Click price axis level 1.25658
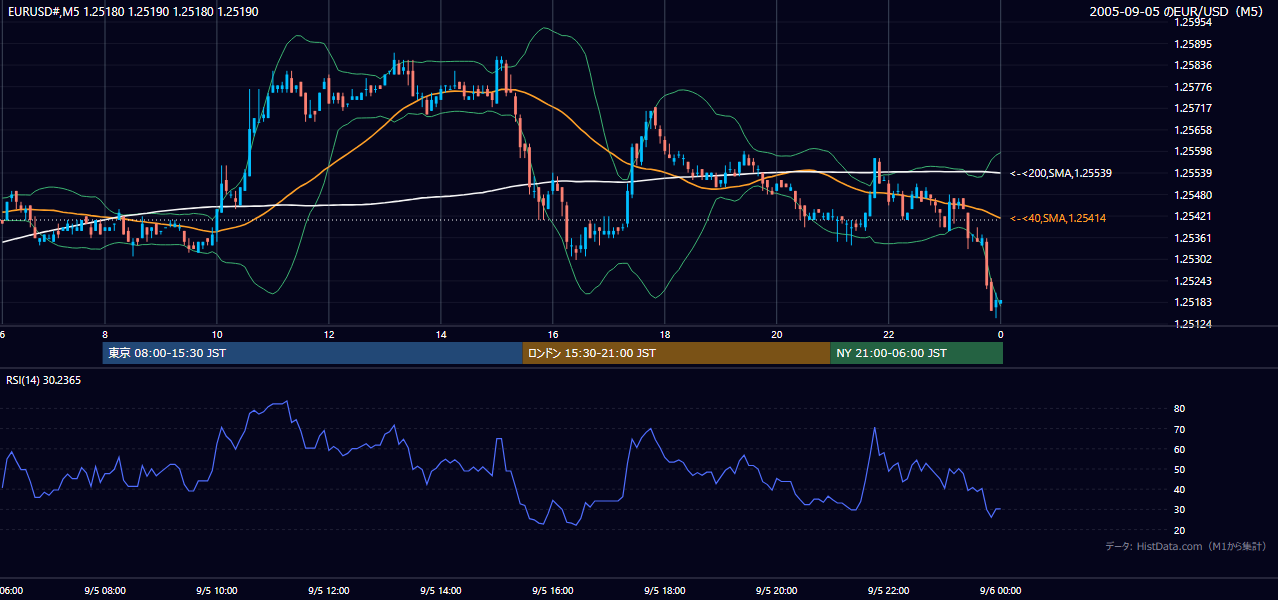Viewport: 1278px width, 600px height. point(1193,130)
